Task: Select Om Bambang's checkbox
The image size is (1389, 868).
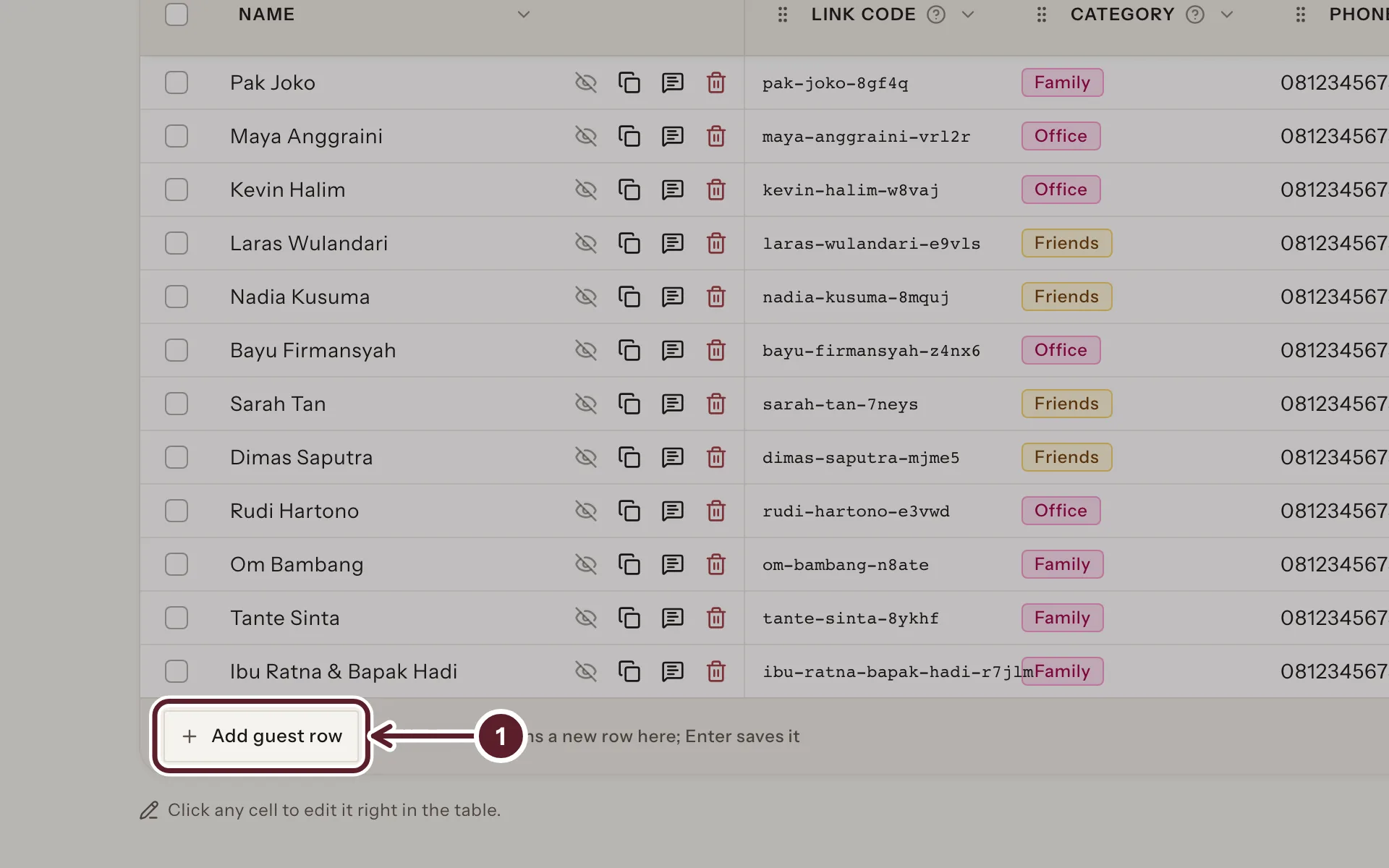Action: [x=177, y=564]
